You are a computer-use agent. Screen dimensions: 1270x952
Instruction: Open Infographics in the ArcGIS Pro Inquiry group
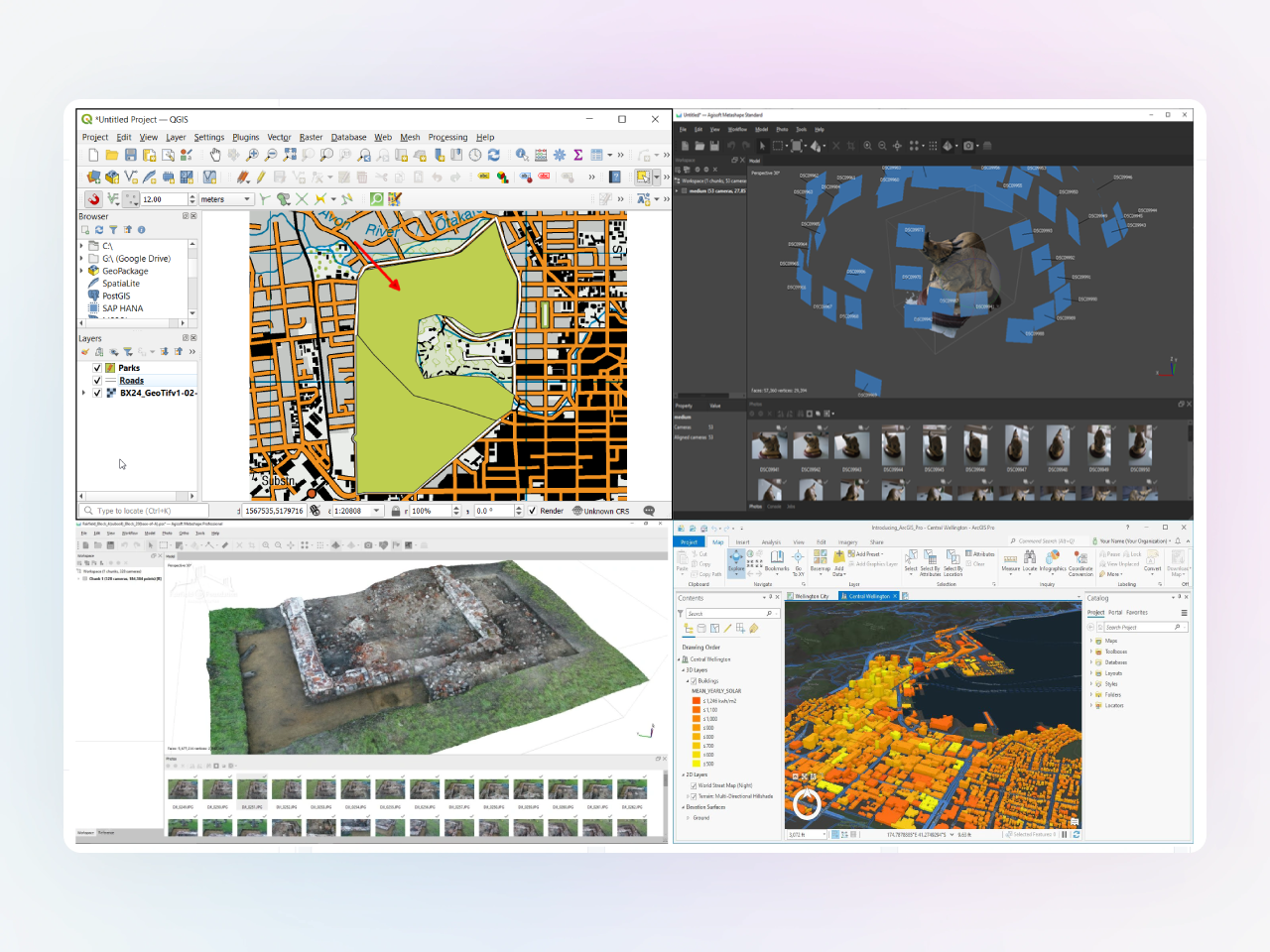pos(1053,561)
